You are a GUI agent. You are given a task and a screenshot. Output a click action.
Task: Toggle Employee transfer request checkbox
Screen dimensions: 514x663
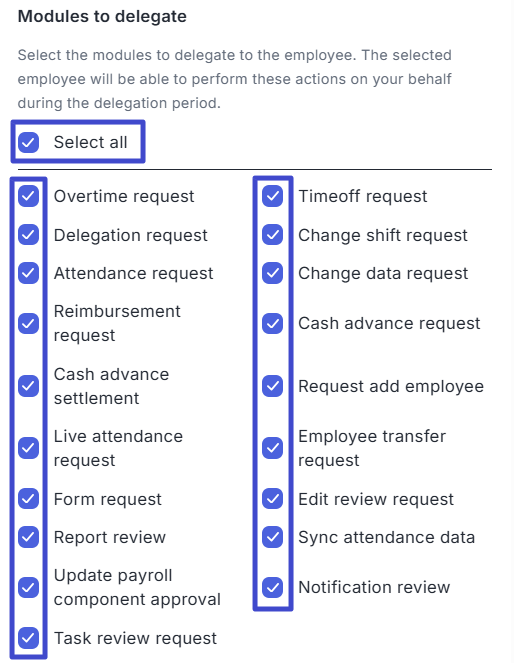[x=273, y=448]
